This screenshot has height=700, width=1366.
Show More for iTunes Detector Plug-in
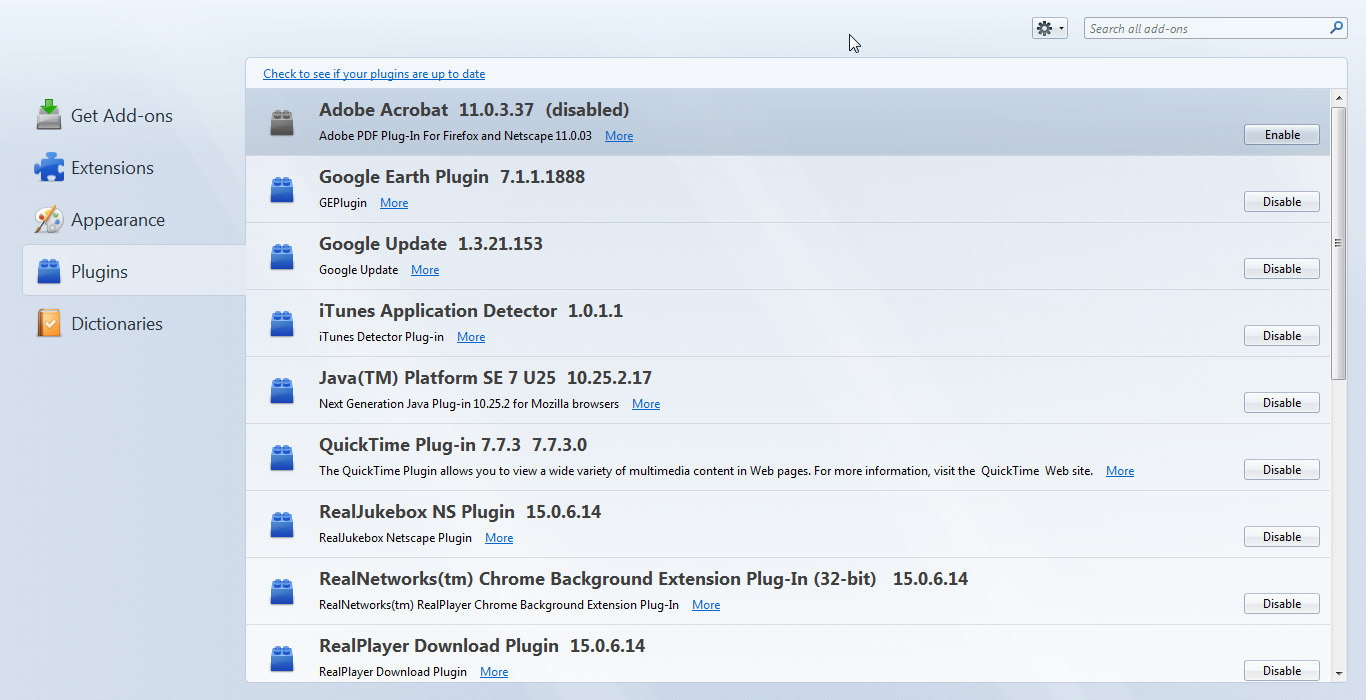click(471, 337)
